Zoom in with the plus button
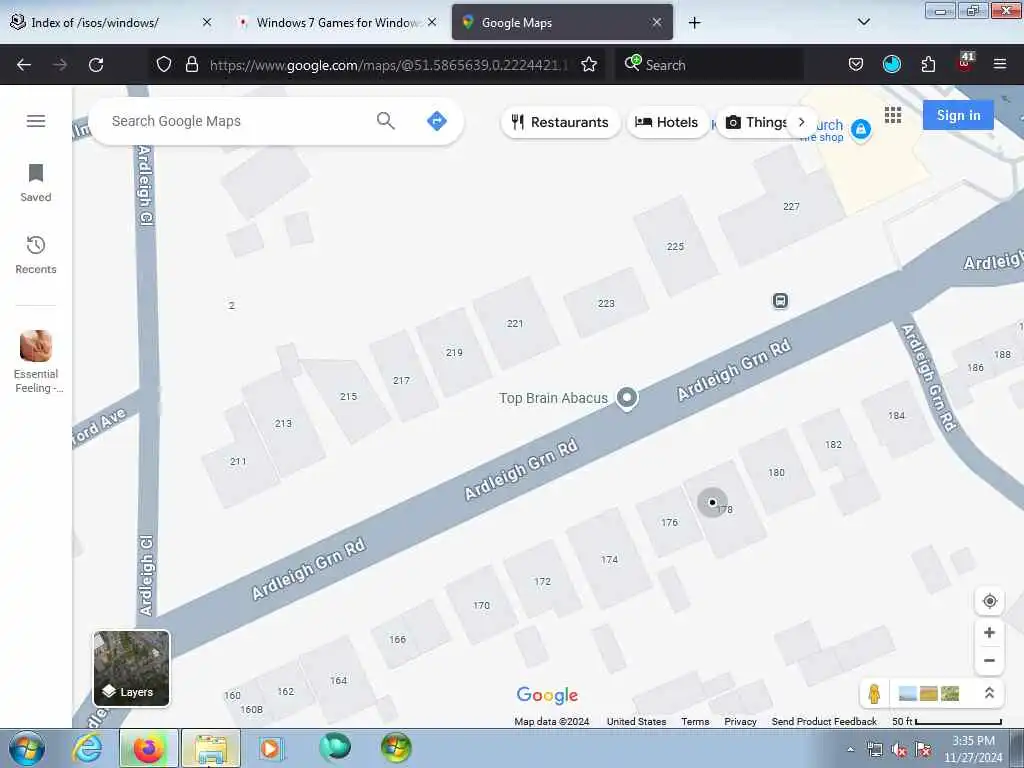This screenshot has height=768, width=1024. point(989,632)
